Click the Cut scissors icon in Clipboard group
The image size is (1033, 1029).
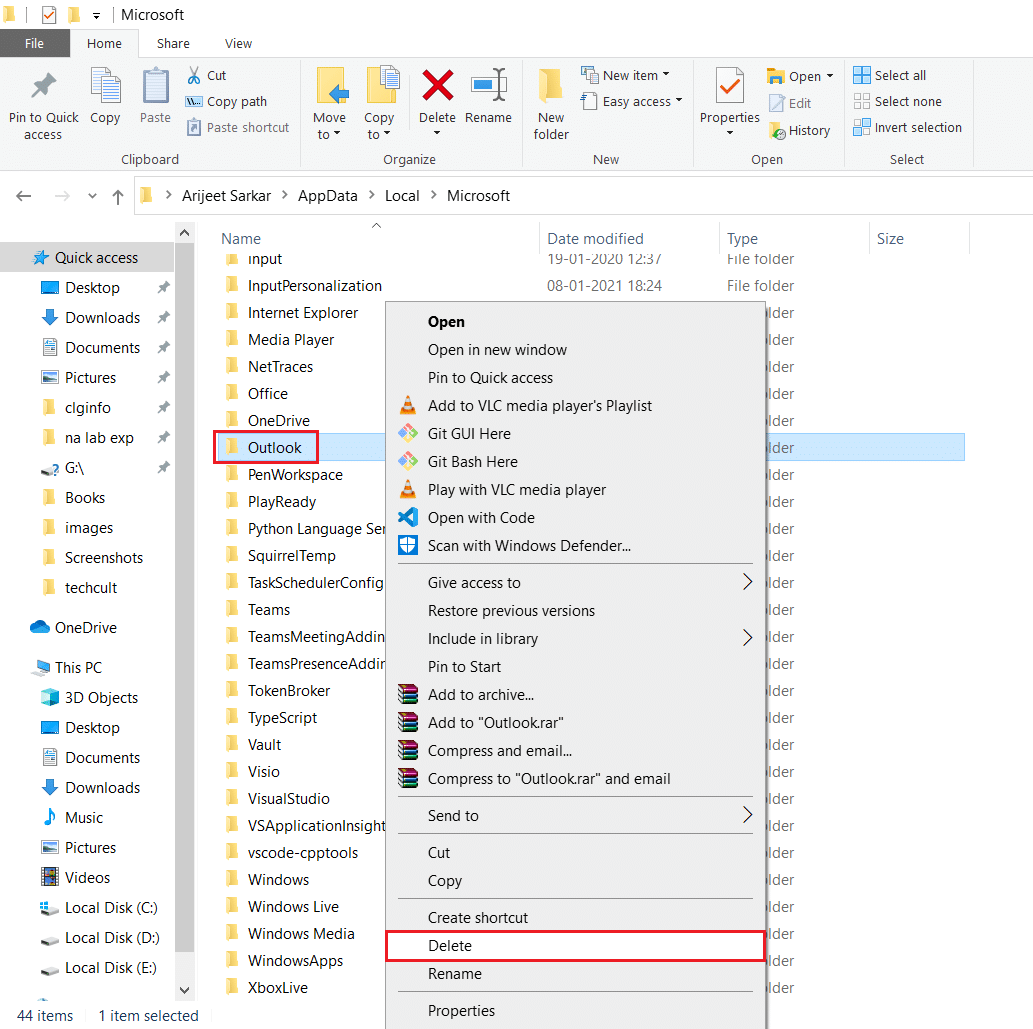pos(194,75)
